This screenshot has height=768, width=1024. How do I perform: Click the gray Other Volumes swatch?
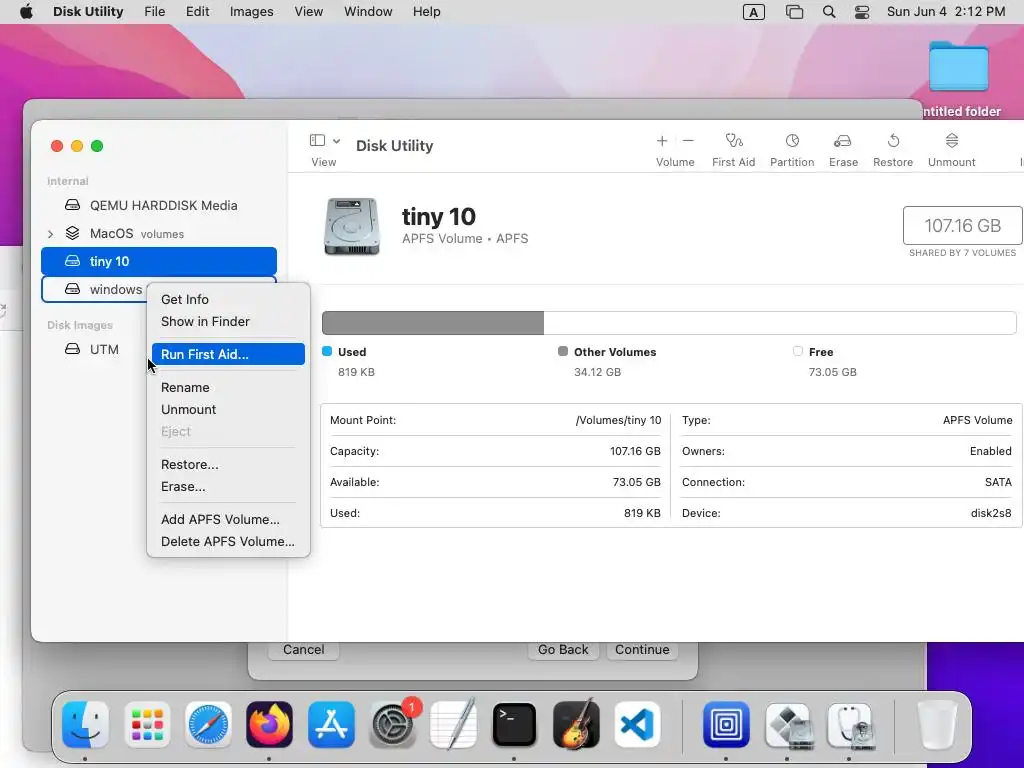563,351
